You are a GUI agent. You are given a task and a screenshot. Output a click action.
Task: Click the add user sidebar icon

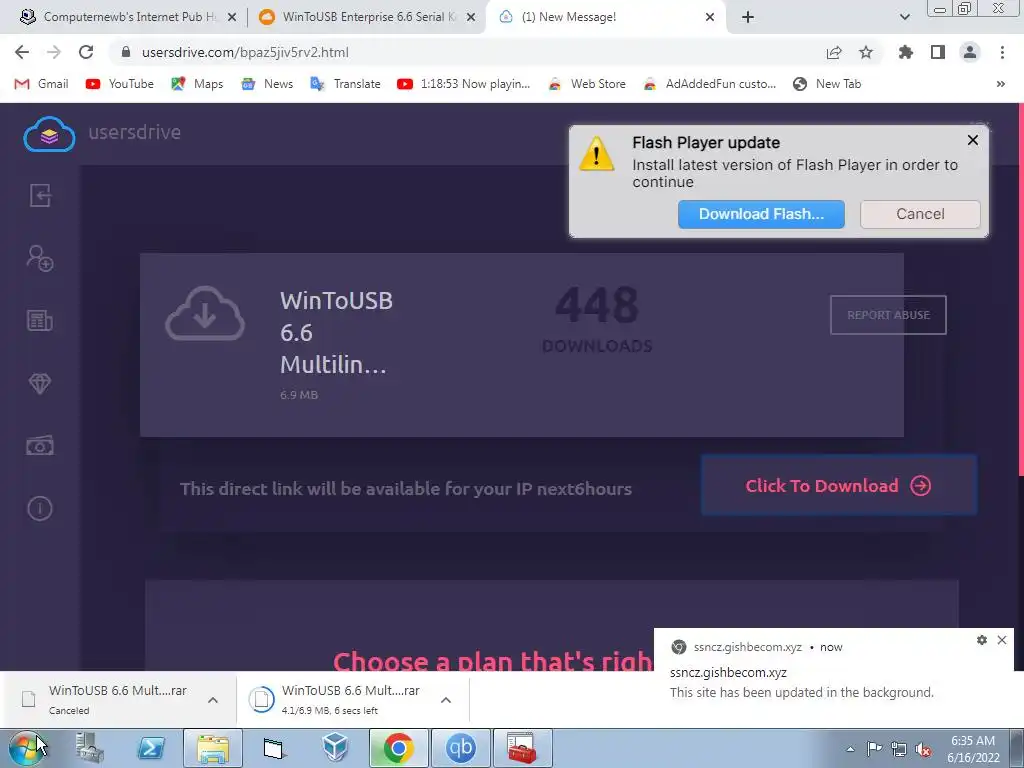click(x=40, y=258)
